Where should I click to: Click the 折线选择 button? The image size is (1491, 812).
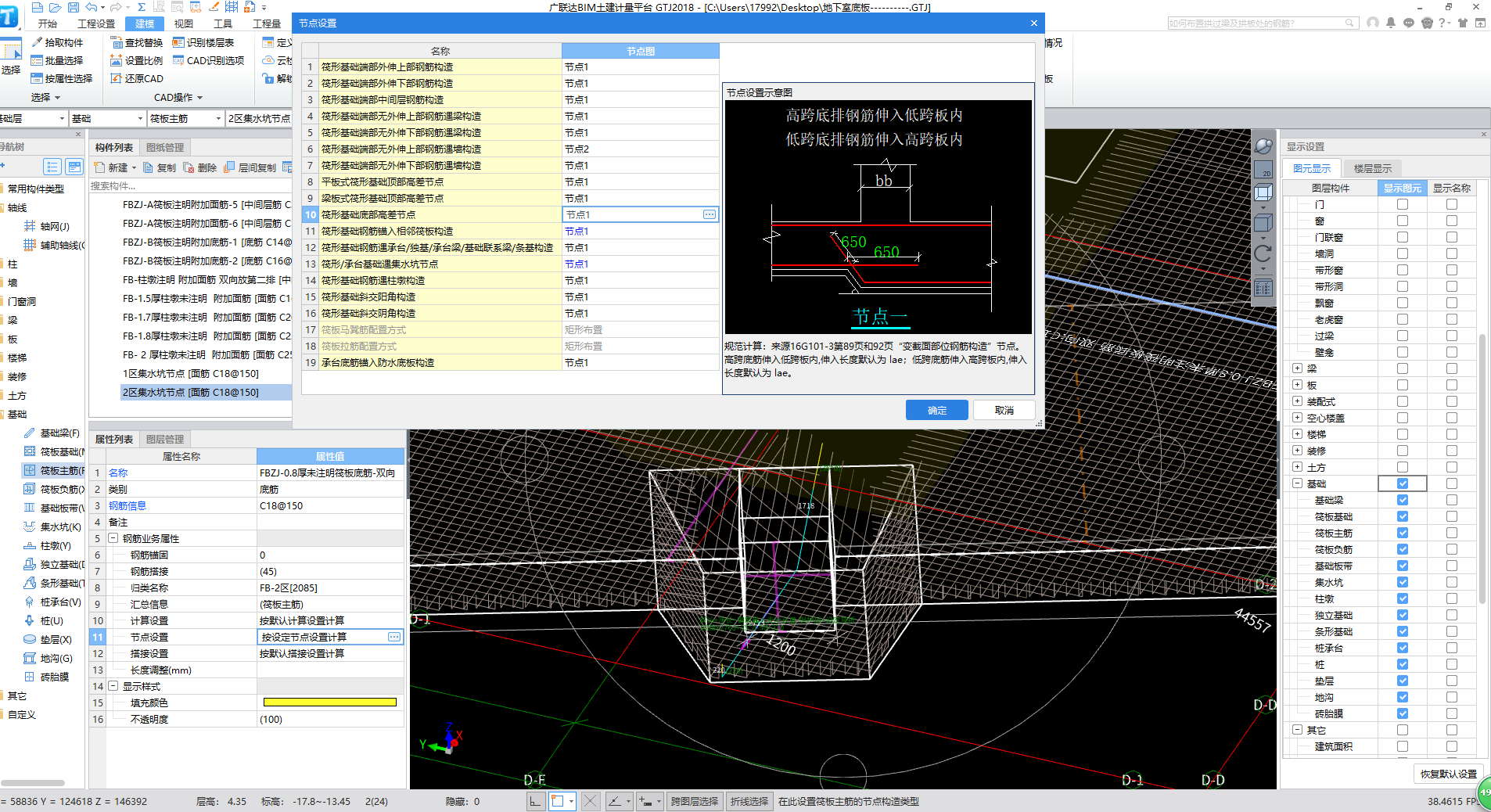tap(749, 801)
